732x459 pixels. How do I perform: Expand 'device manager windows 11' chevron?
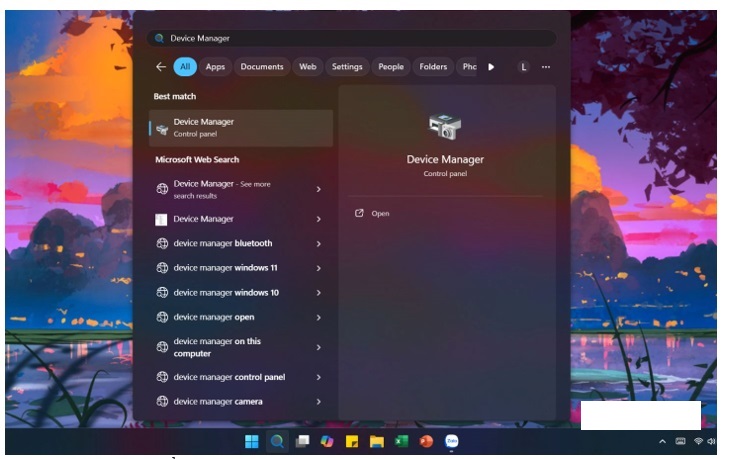point(318,268)
